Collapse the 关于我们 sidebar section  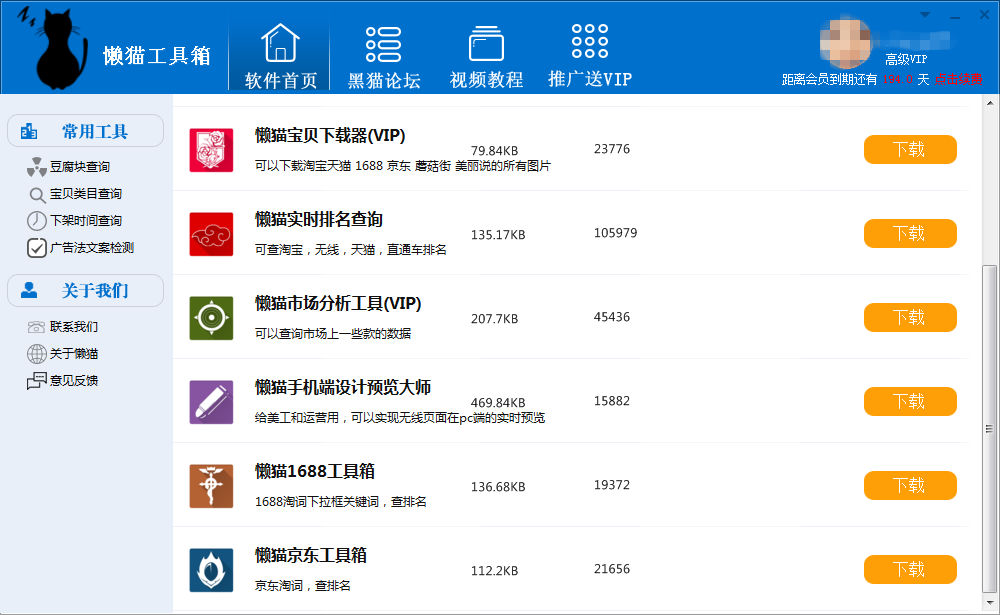[x=86, y=291]
